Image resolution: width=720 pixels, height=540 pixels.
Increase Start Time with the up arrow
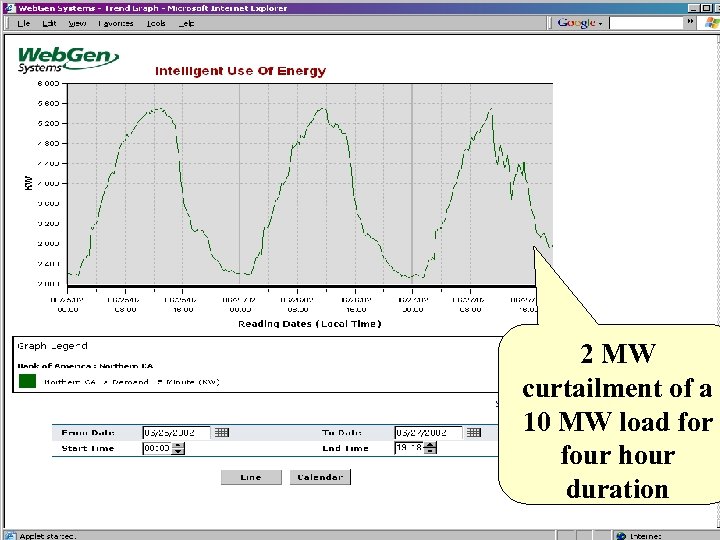pyautogui.click(x=178, y=445)
